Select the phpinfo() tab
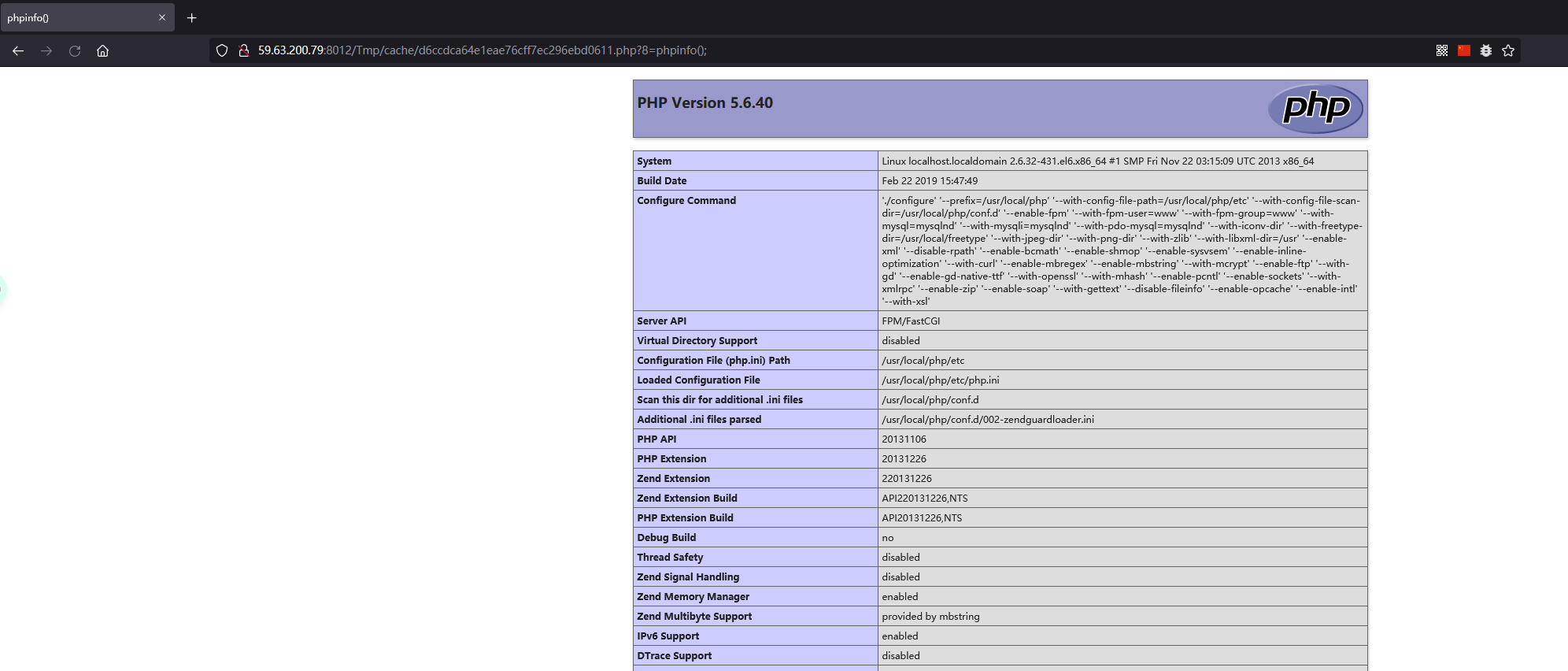Screen dimensions: 1568x671 [x=87, y=17]
